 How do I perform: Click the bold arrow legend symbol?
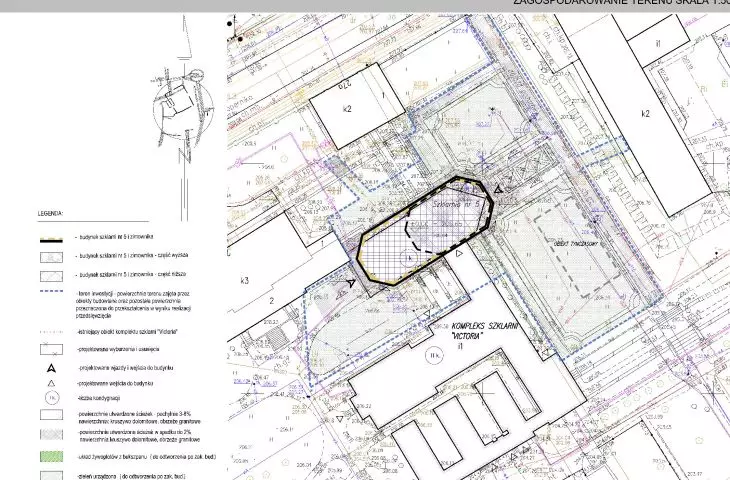[51, 368]
